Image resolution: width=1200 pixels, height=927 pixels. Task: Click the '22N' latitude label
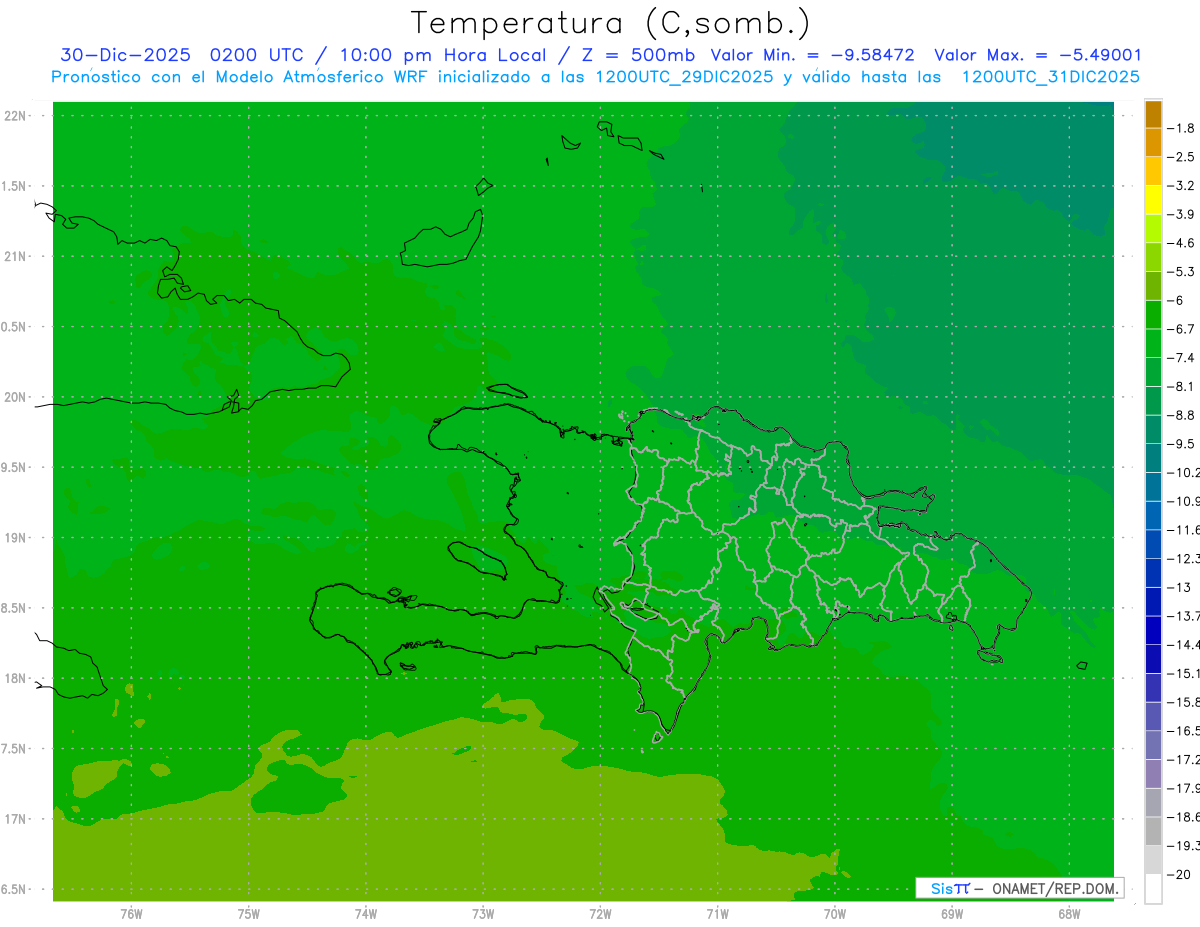15,115
